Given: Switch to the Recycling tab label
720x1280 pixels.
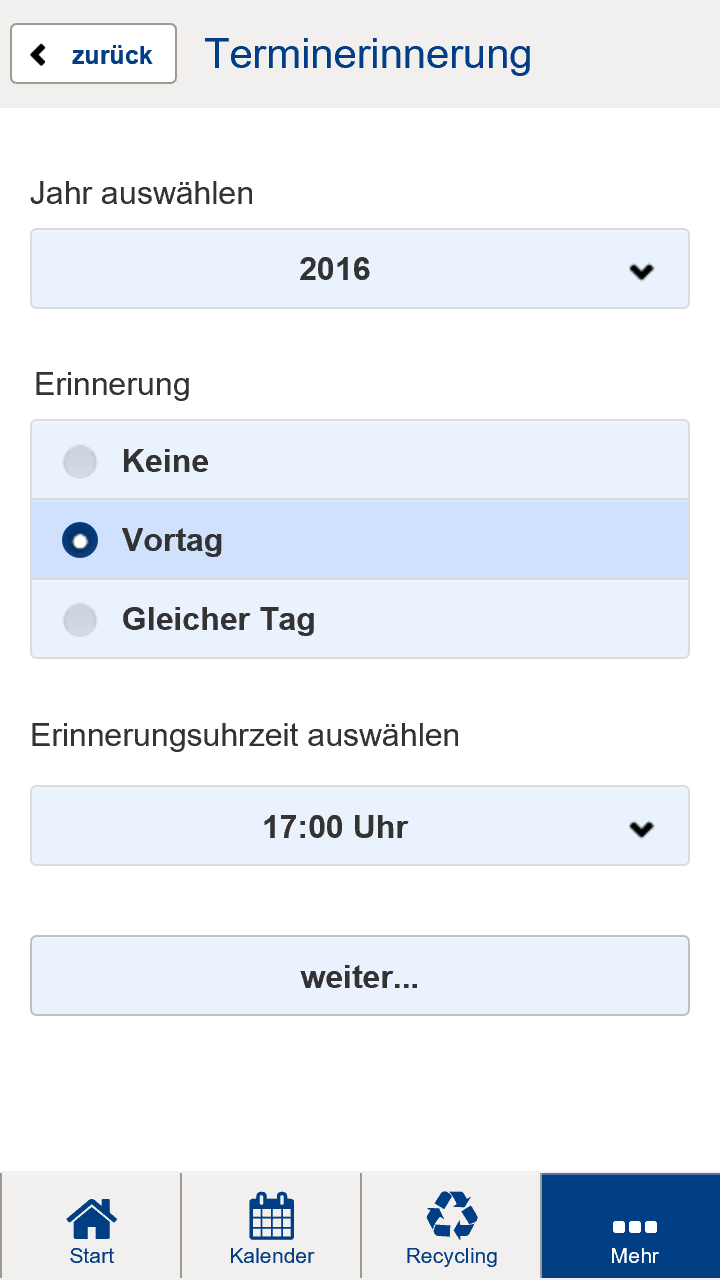Looking at the screenshot, I should pyautogui.click(x=452, y=1256).
